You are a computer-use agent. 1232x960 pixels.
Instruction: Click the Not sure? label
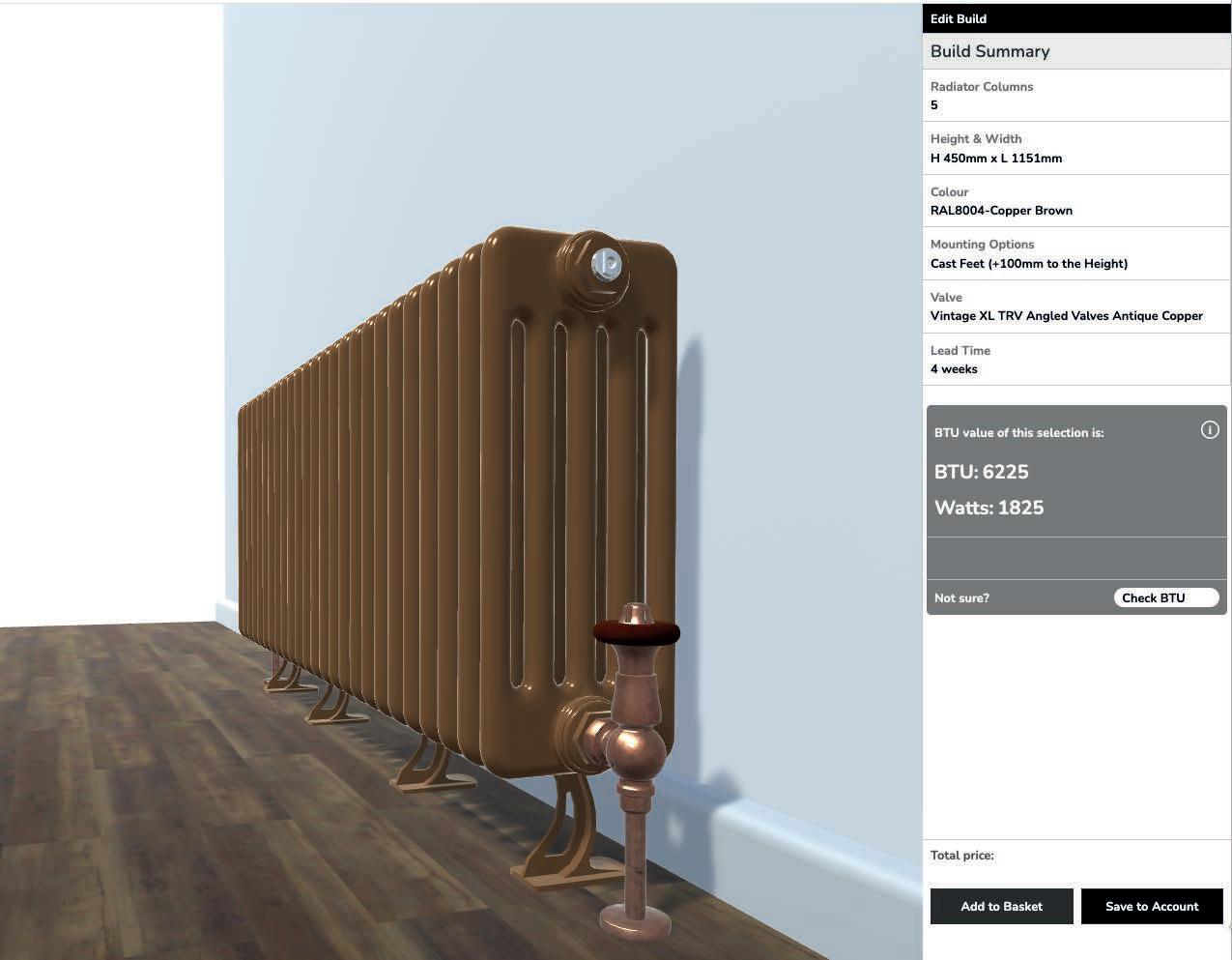tap(961, 597)
